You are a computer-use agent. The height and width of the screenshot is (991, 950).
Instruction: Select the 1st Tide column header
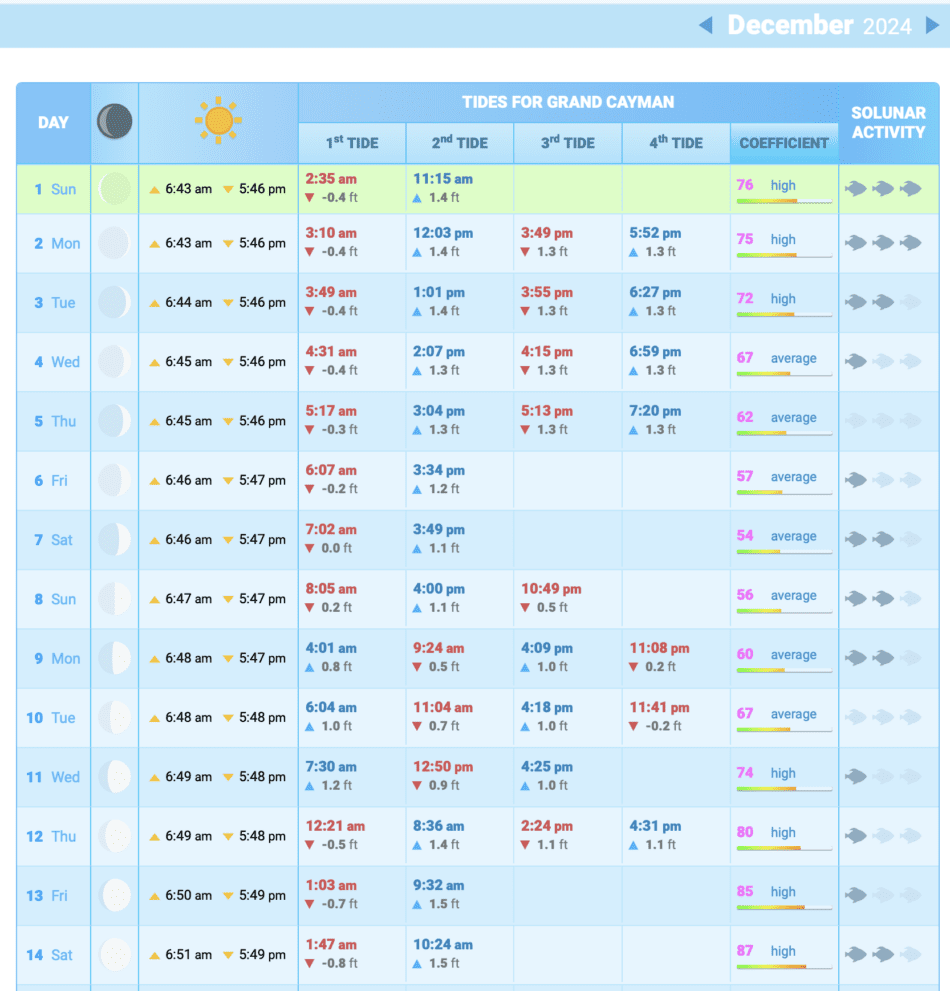tap(352, 143)
